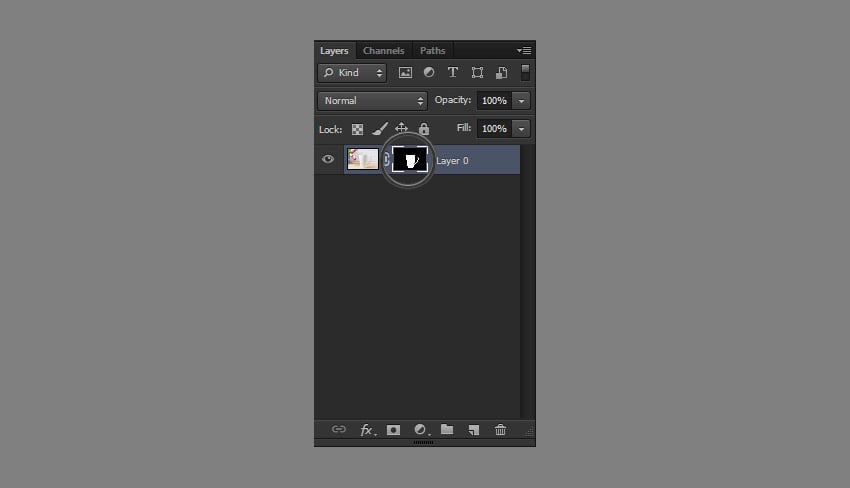Select Layer 0 image thumbnail
The width and height of the screenshot is (850, 488).
[x=363, y=159]
